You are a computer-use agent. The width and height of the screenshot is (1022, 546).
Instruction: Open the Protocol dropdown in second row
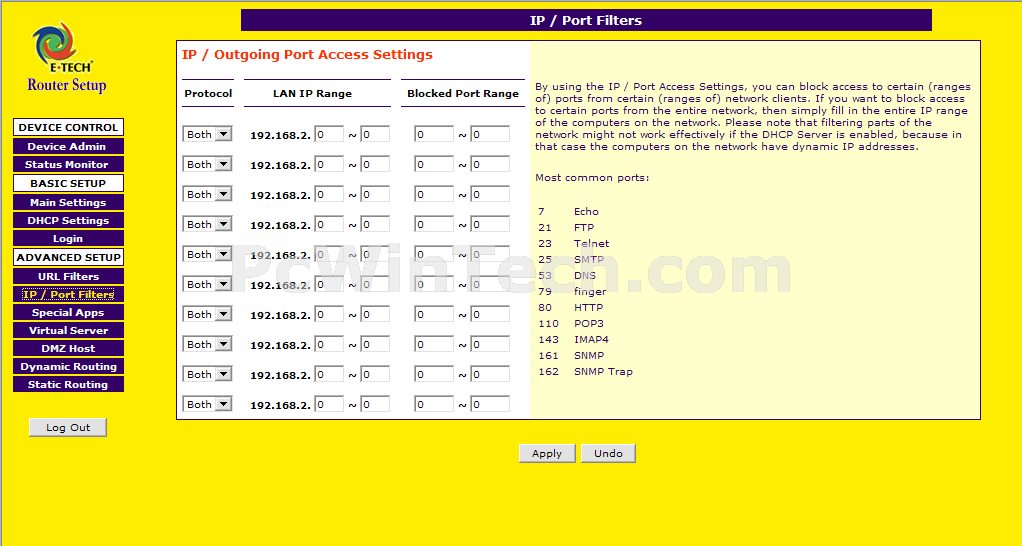(207, 164)
